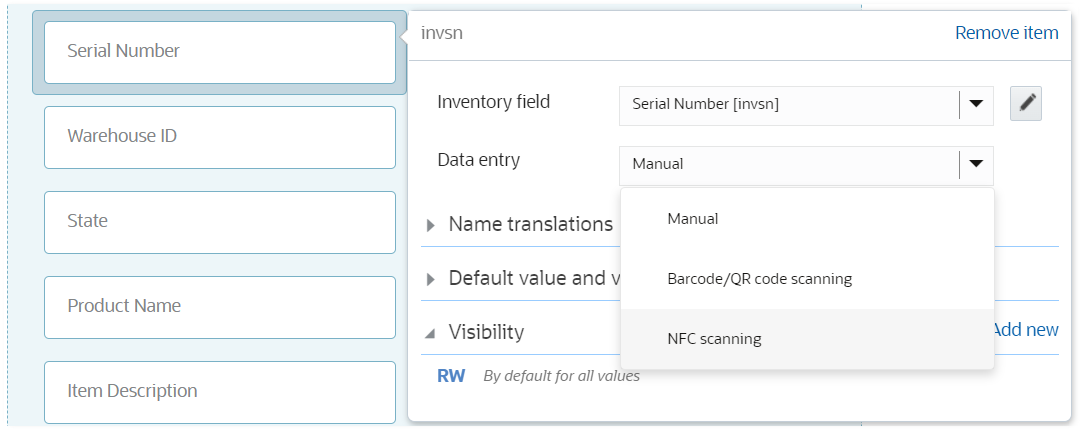This screenshot has height=429, width=1081.
Task: Select the Serial Number field
Action: pos(219,51)
